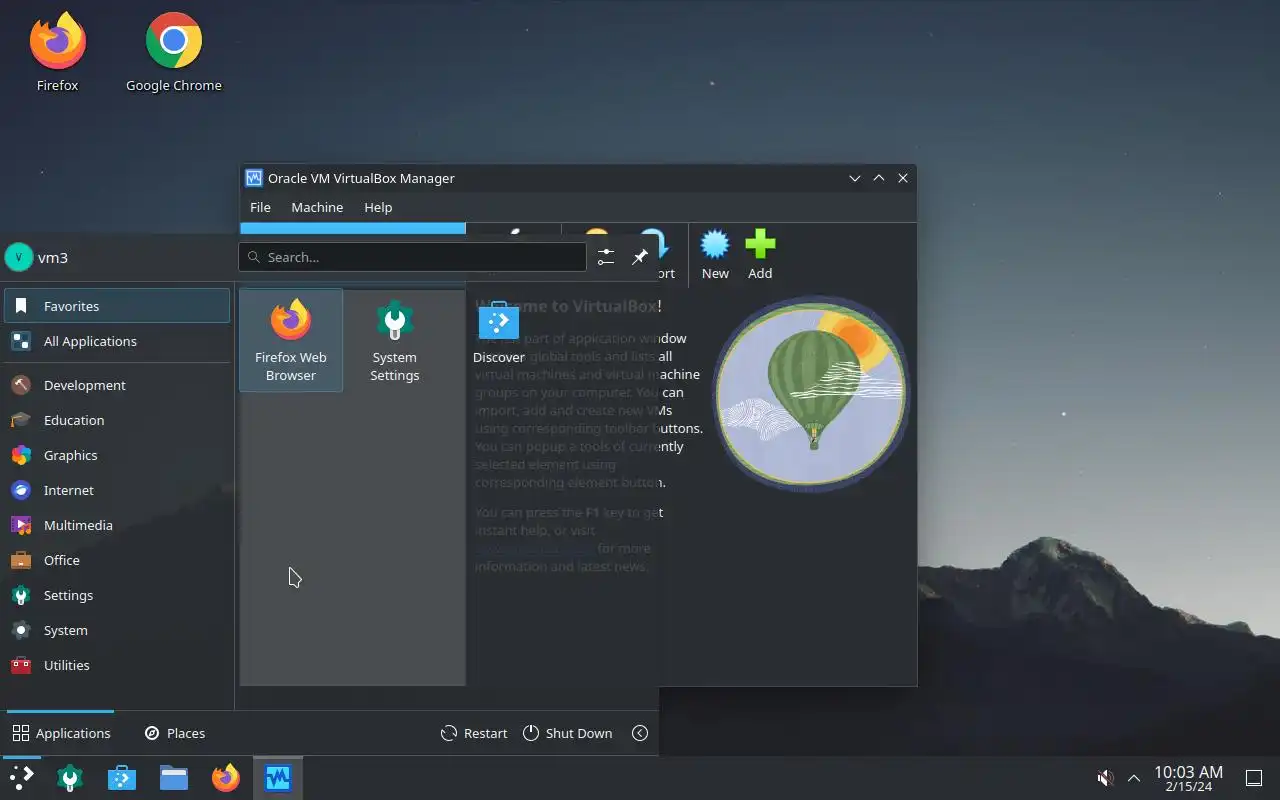Click Restart button in launcher
Screen dimensions: 1280x800
(x=474, y=733)
